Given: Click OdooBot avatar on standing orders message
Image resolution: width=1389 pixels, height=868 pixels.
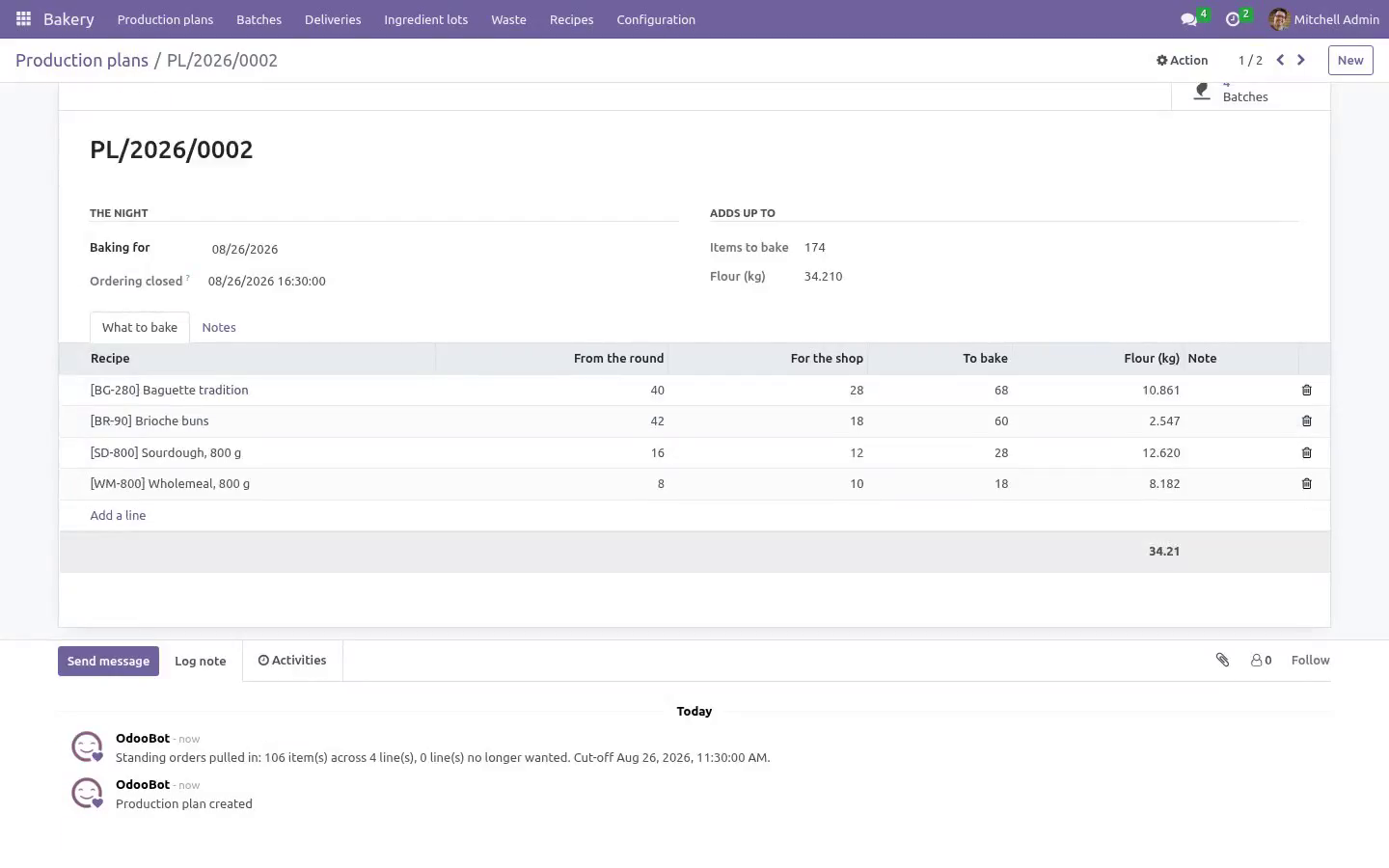Looking at the screenshot, I should tap(87, 746).
